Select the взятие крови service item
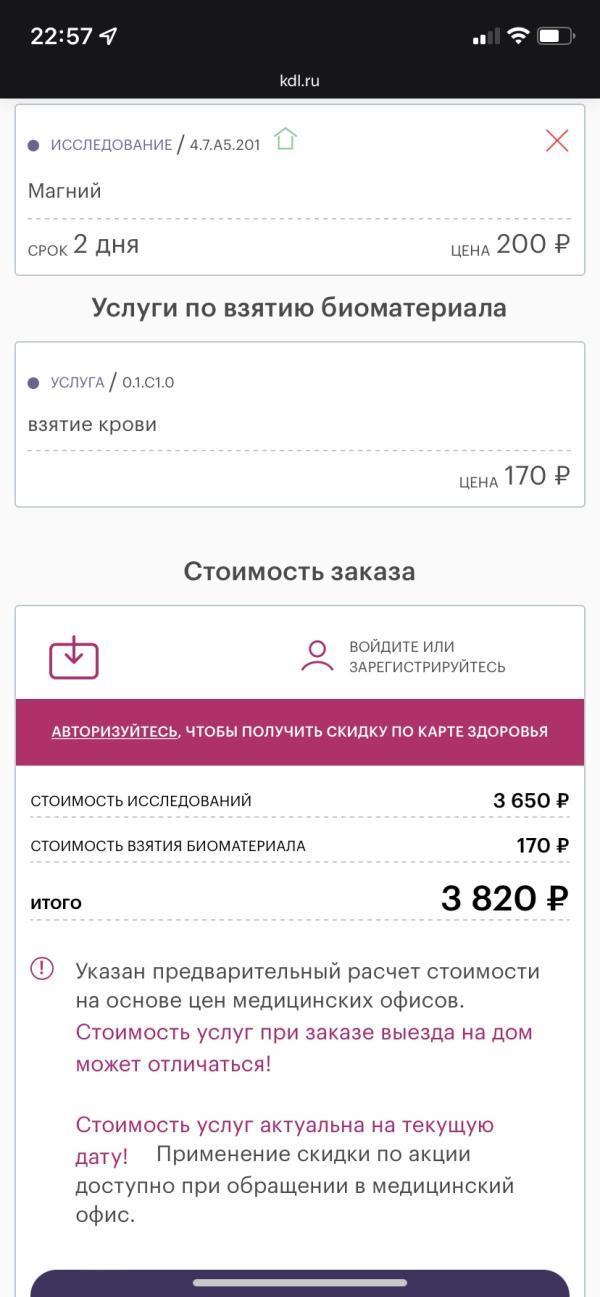 click(92, 425)
